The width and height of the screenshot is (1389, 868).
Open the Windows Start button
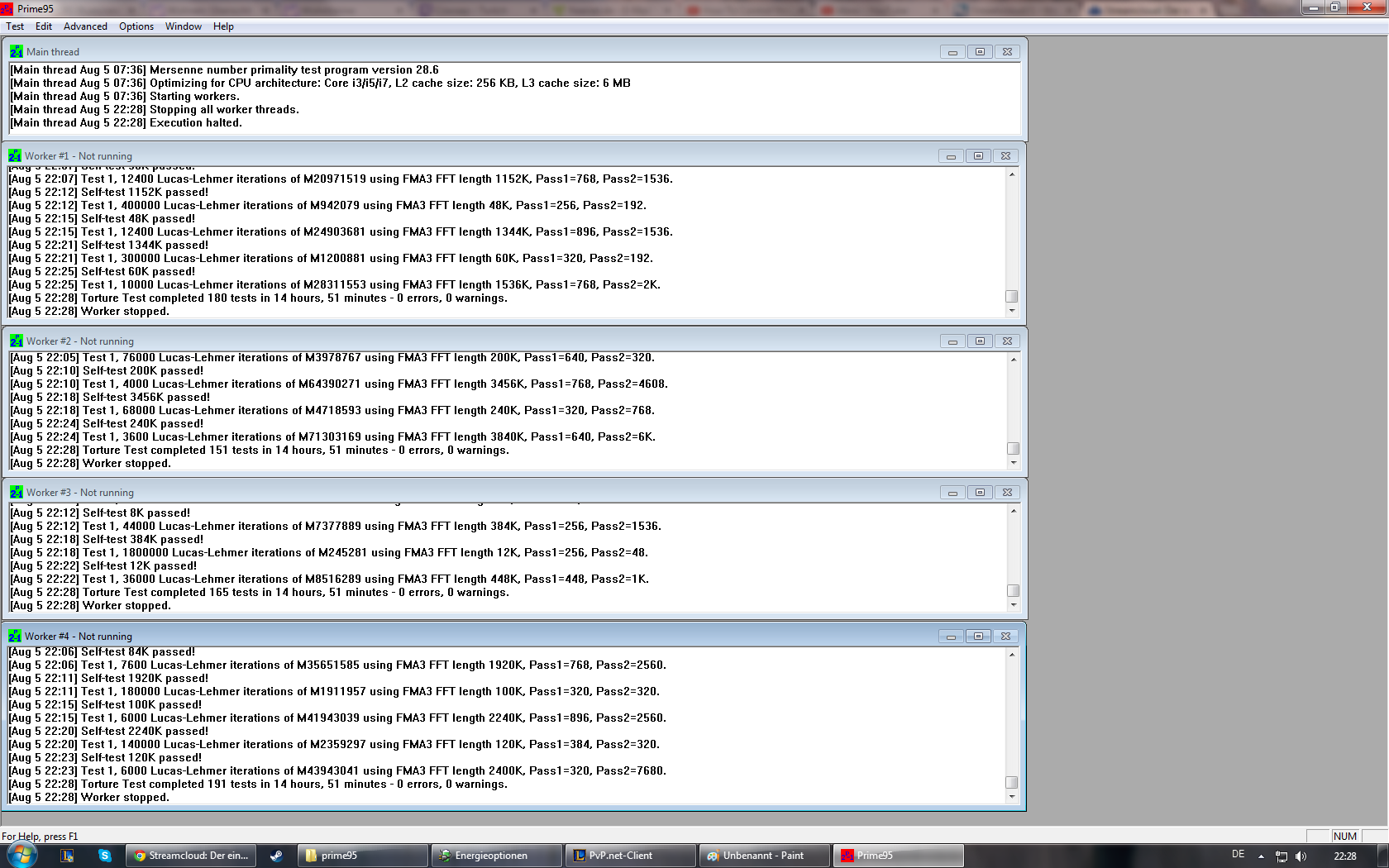[21, 856]
